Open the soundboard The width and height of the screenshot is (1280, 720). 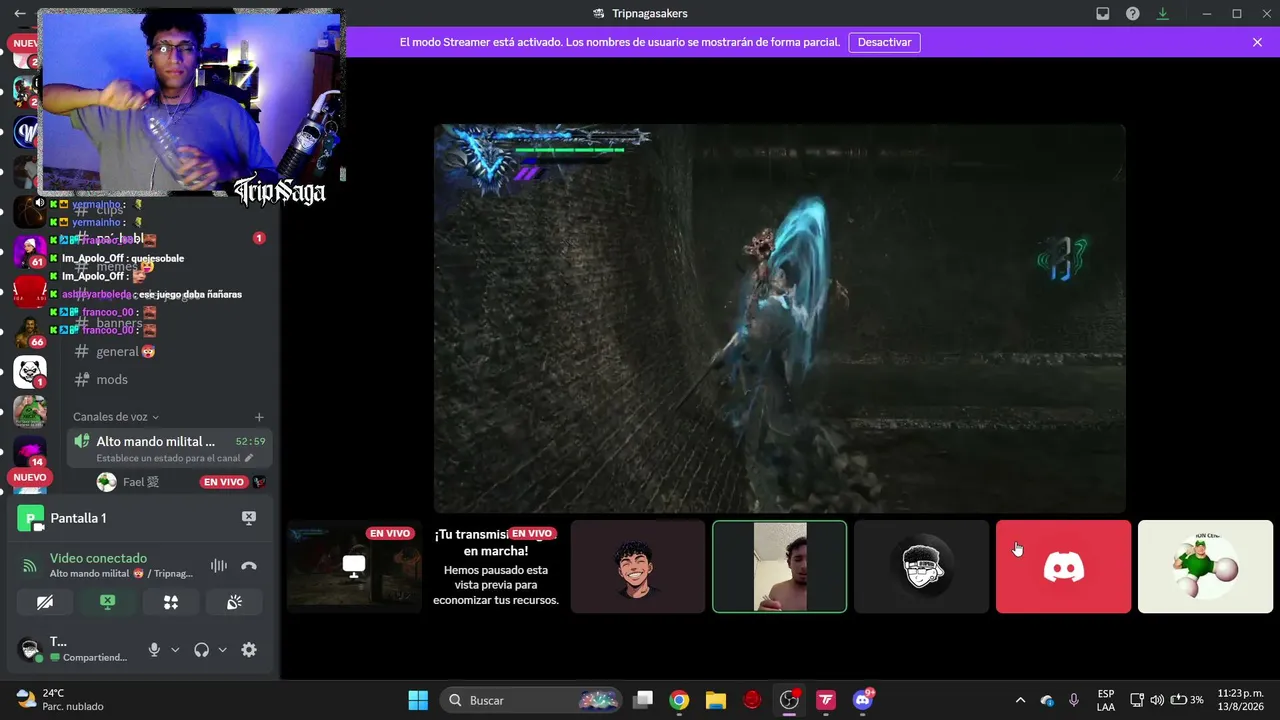click(x=234, y=602)
